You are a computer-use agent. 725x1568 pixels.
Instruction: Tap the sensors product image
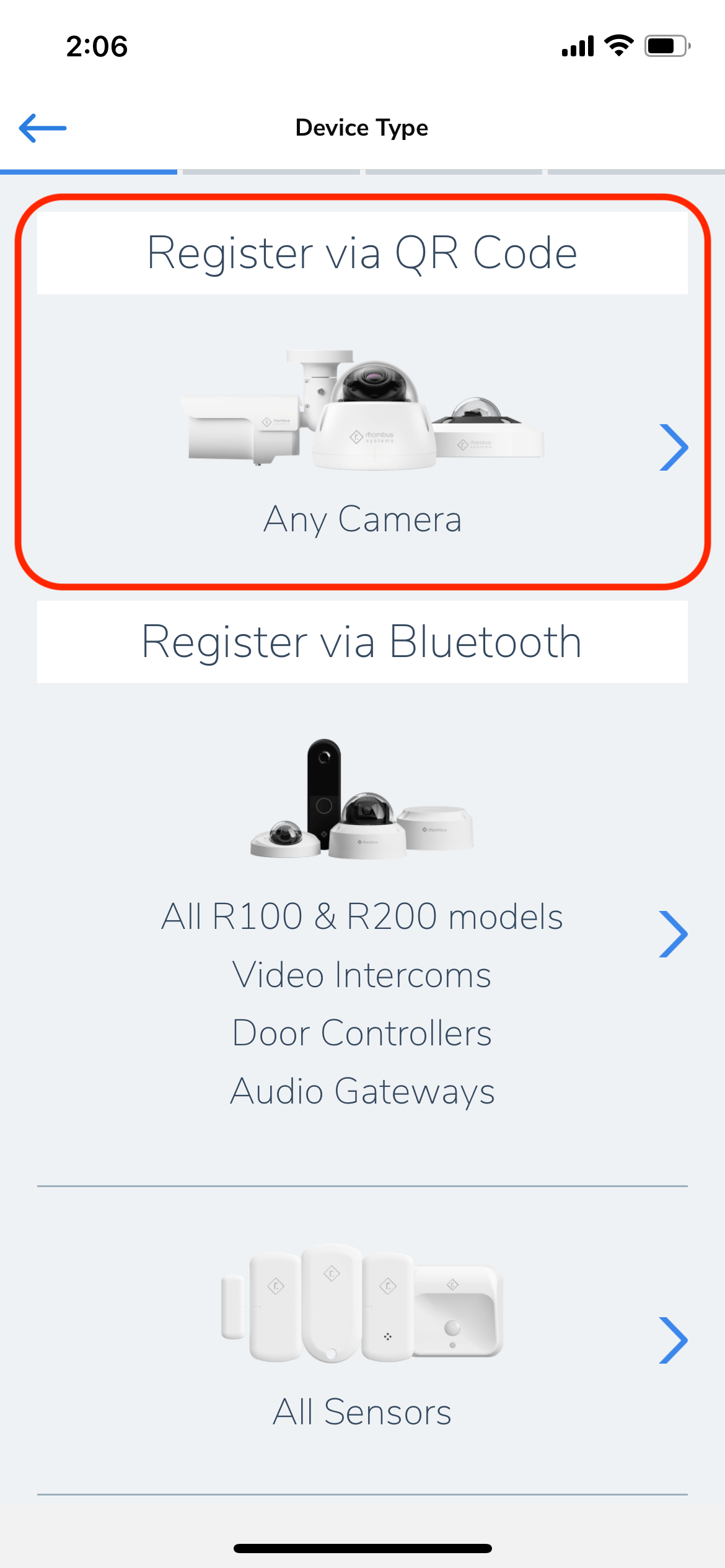362,1303
